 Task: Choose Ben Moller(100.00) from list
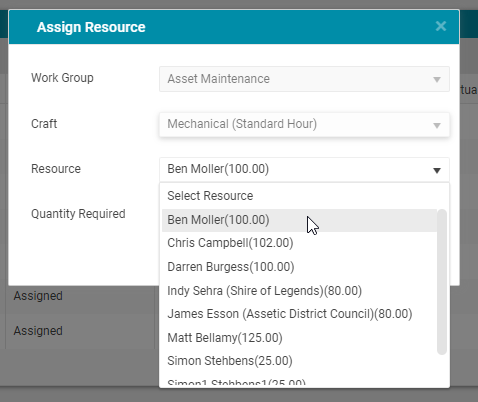[x=299, y=220]
